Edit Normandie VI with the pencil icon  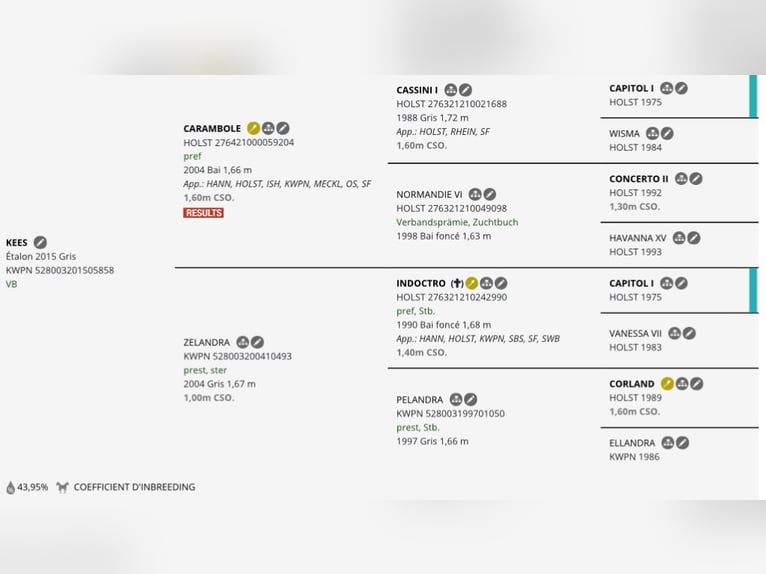coord(490,194)
